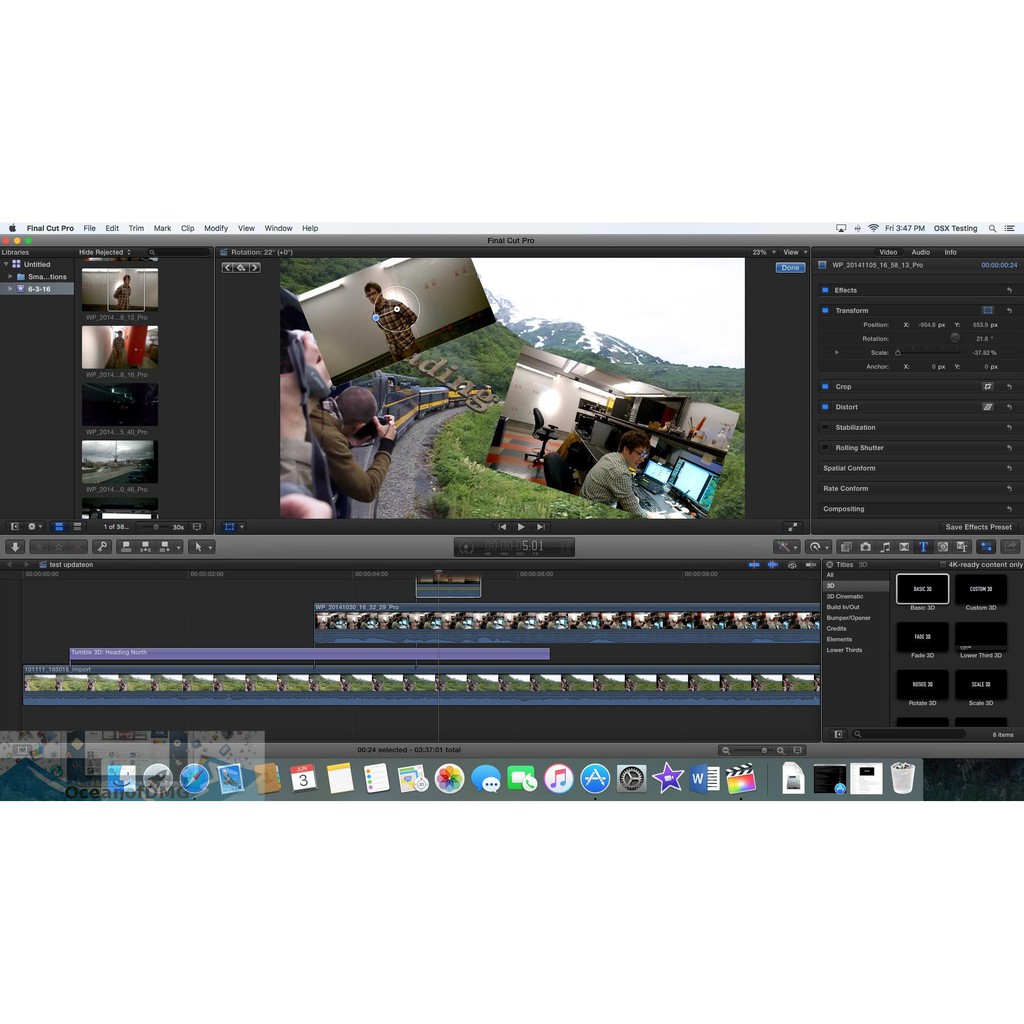Image resolution: width=1024 pixels, height=1024 pixels.
Task: Open the edit options dropdown arrow beside Append
Action: (x=178, y=547)
